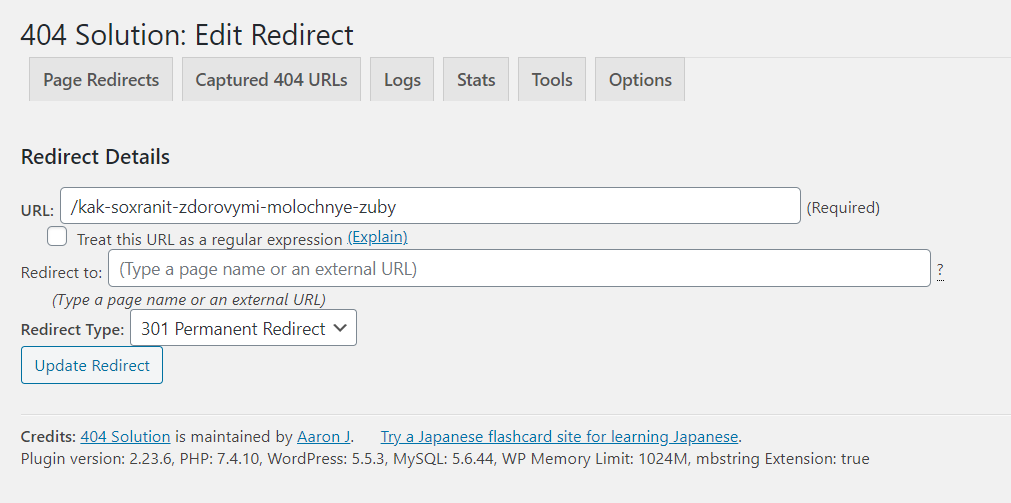The image size is (1011, 503).
Task: Click the Explain link
Action: pos(377,237)
